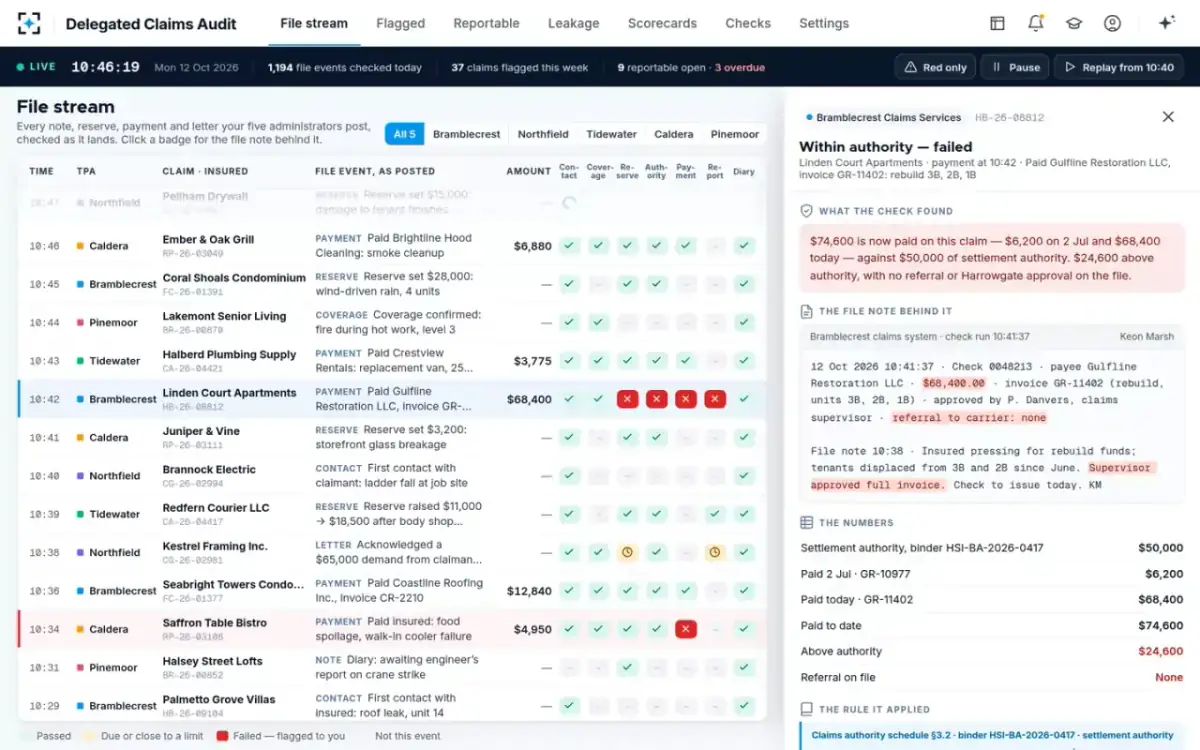Click the 37 claims flagged this week stat

(x=518, y=68)
